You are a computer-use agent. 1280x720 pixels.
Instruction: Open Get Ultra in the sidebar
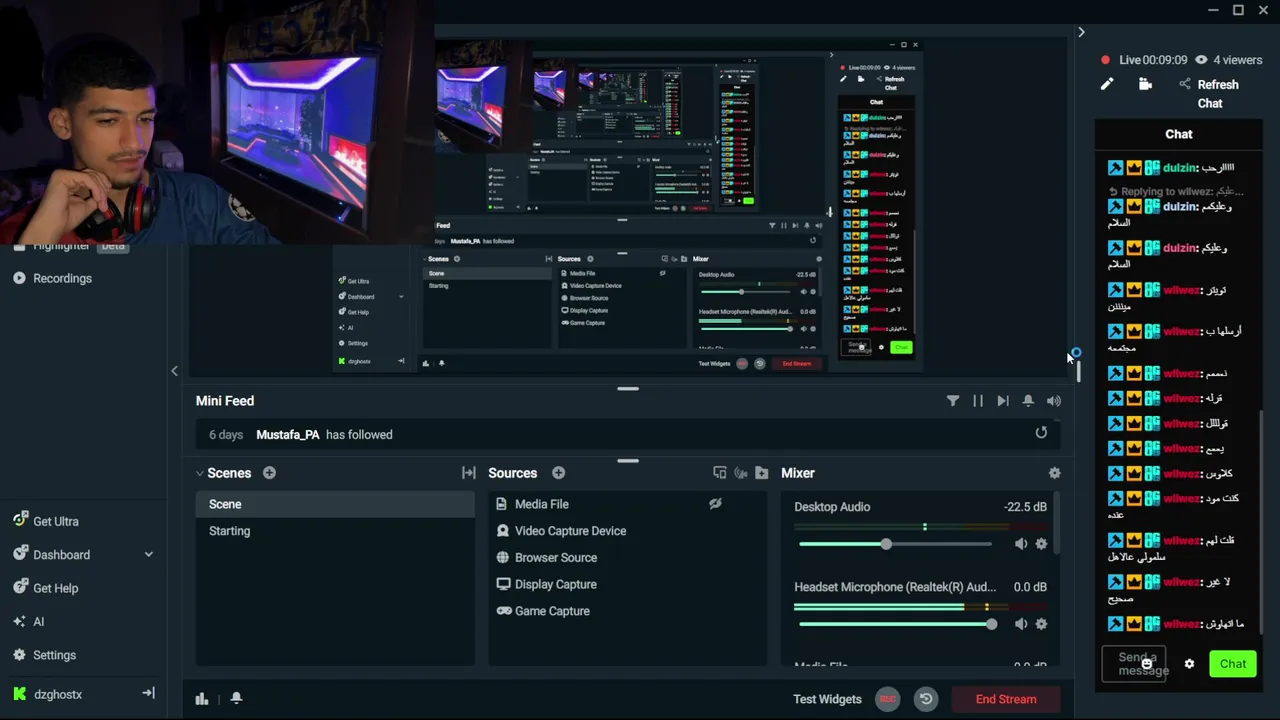[x=56, y=521]
